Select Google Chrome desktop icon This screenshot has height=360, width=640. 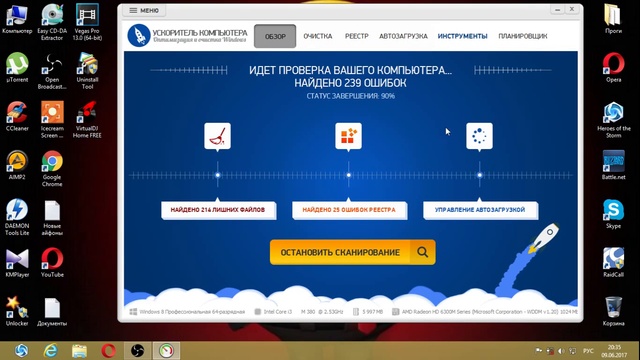coord(52,169)
